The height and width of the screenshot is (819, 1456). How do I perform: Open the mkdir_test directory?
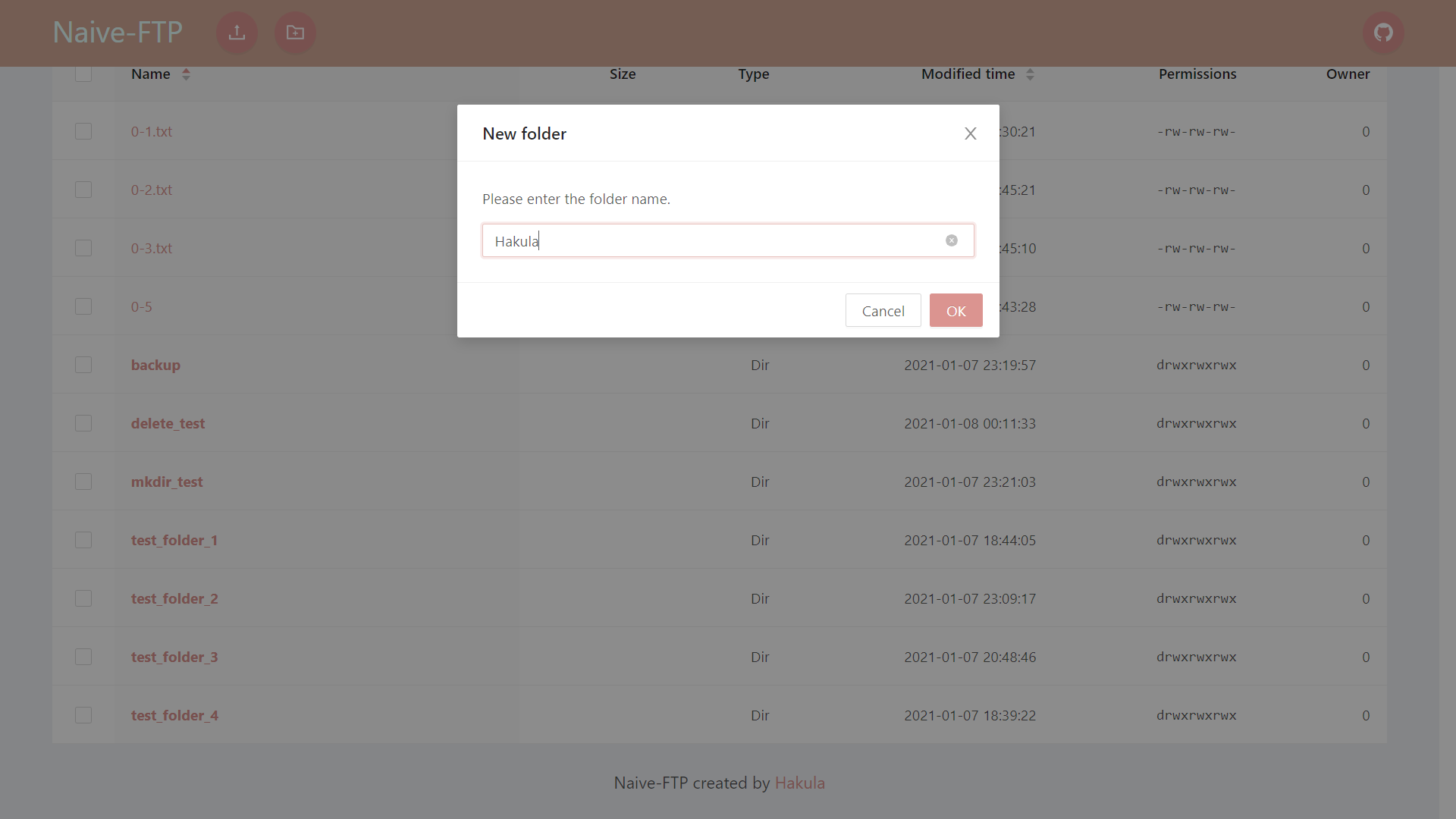pos(167,482)
